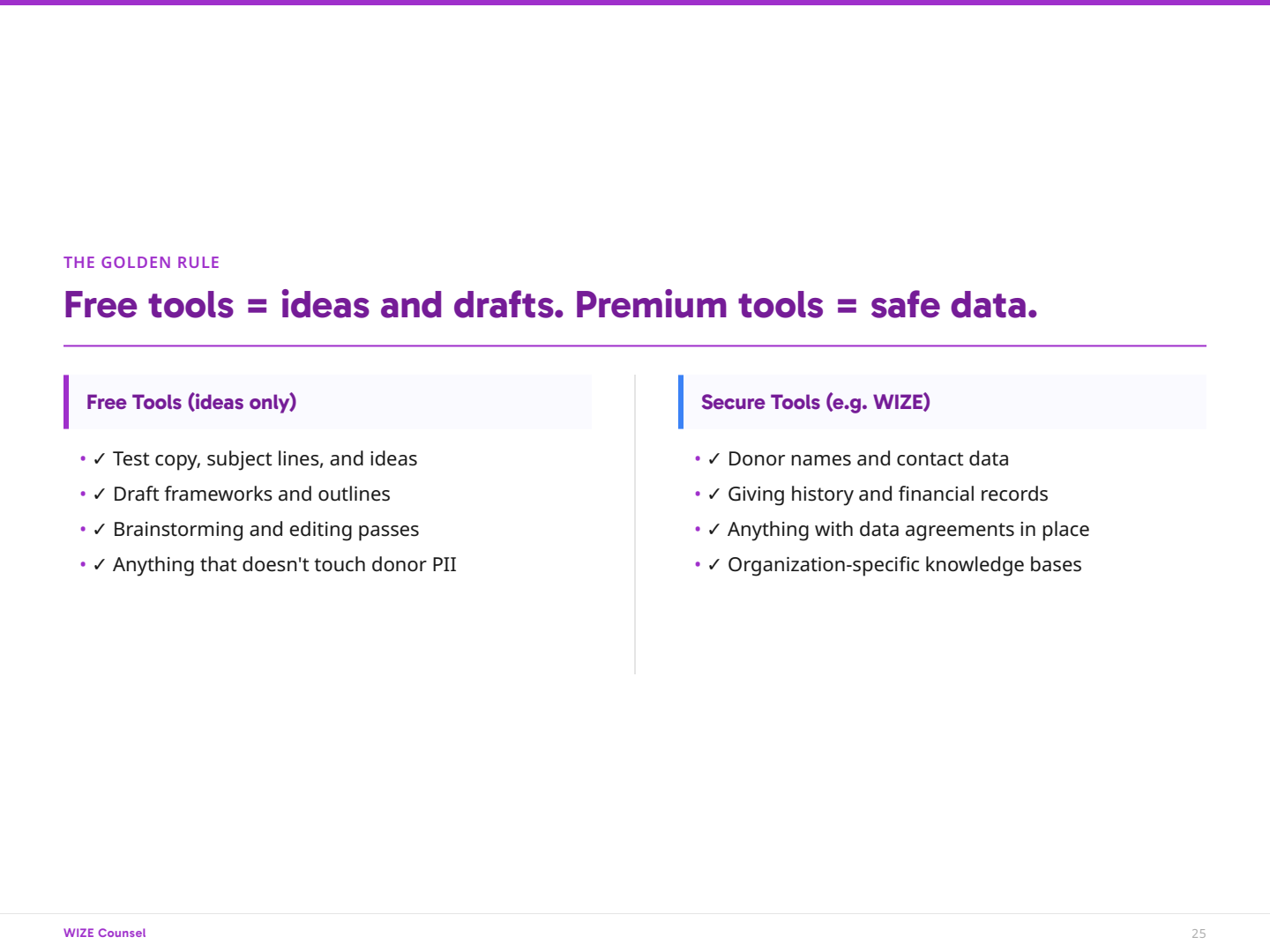Click the checkmark next to "Donor names and contact data"

(x=713, y=459)
